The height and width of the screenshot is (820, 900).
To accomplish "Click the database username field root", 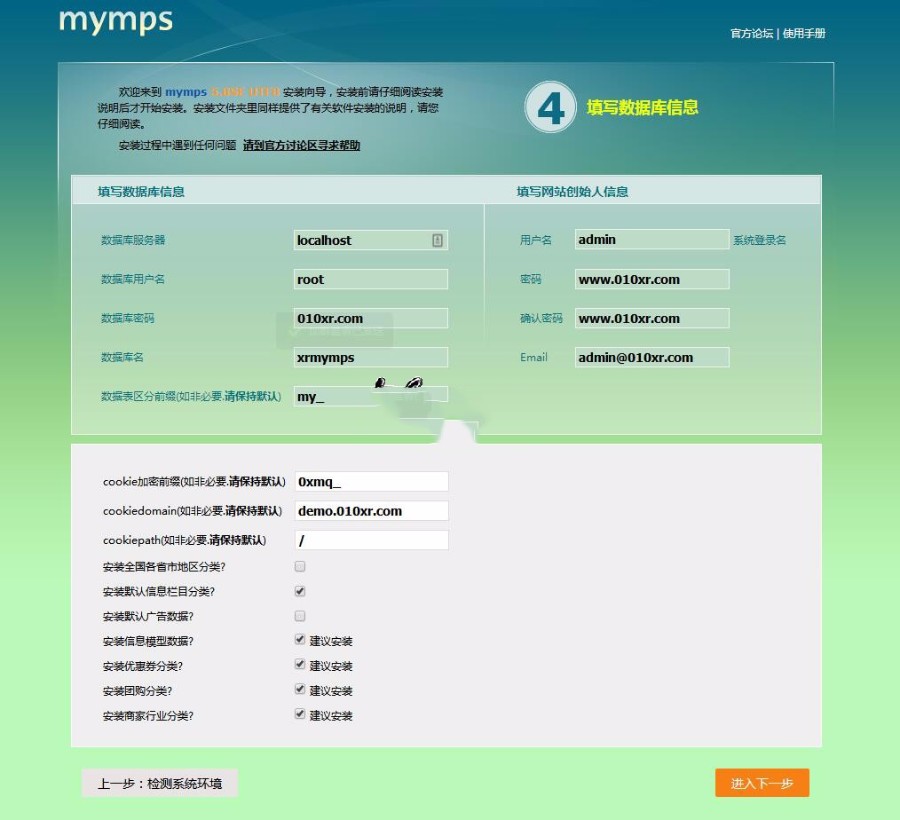I will 371,279.
